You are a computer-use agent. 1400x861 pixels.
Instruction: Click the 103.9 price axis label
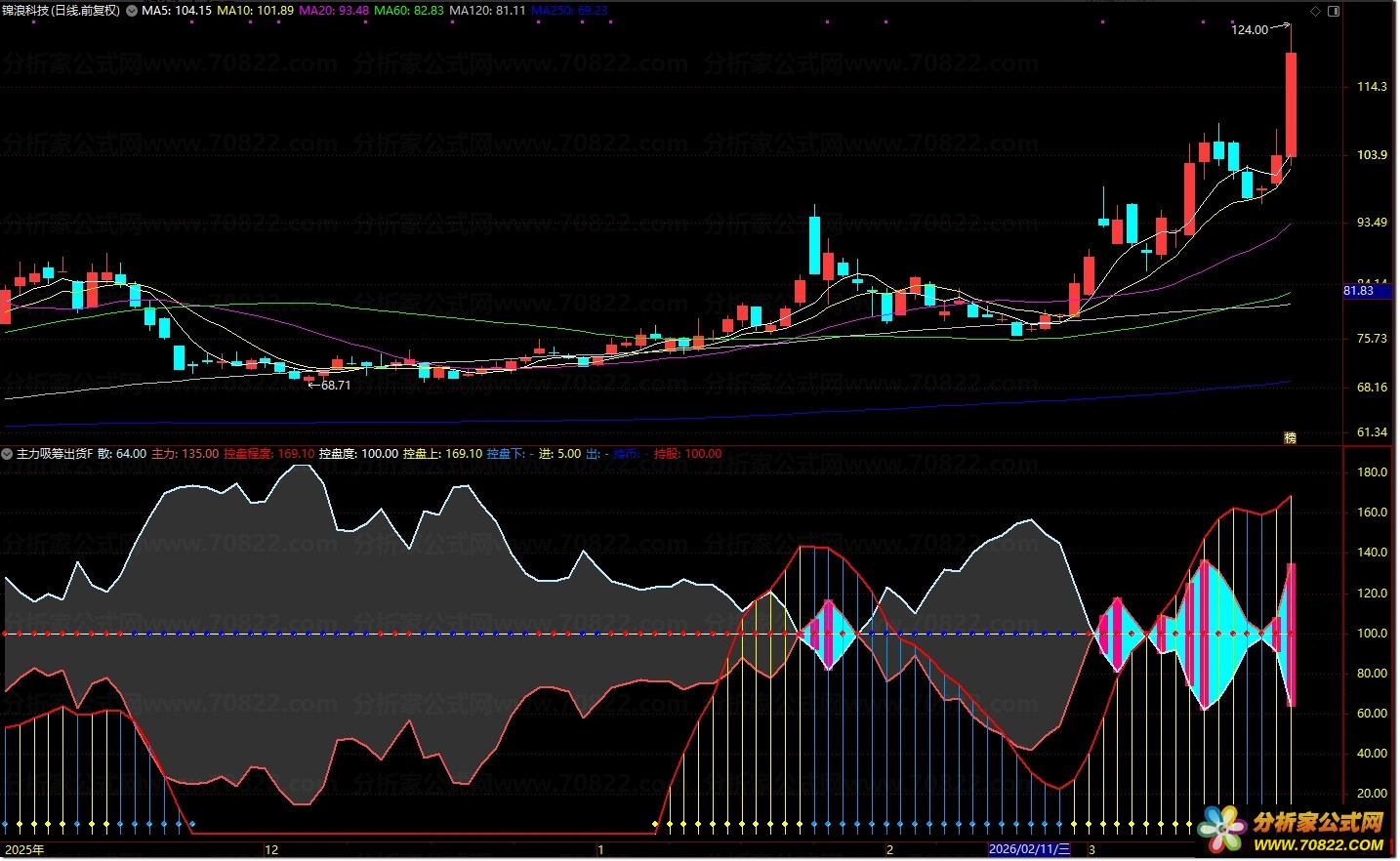pos(1372,155)
